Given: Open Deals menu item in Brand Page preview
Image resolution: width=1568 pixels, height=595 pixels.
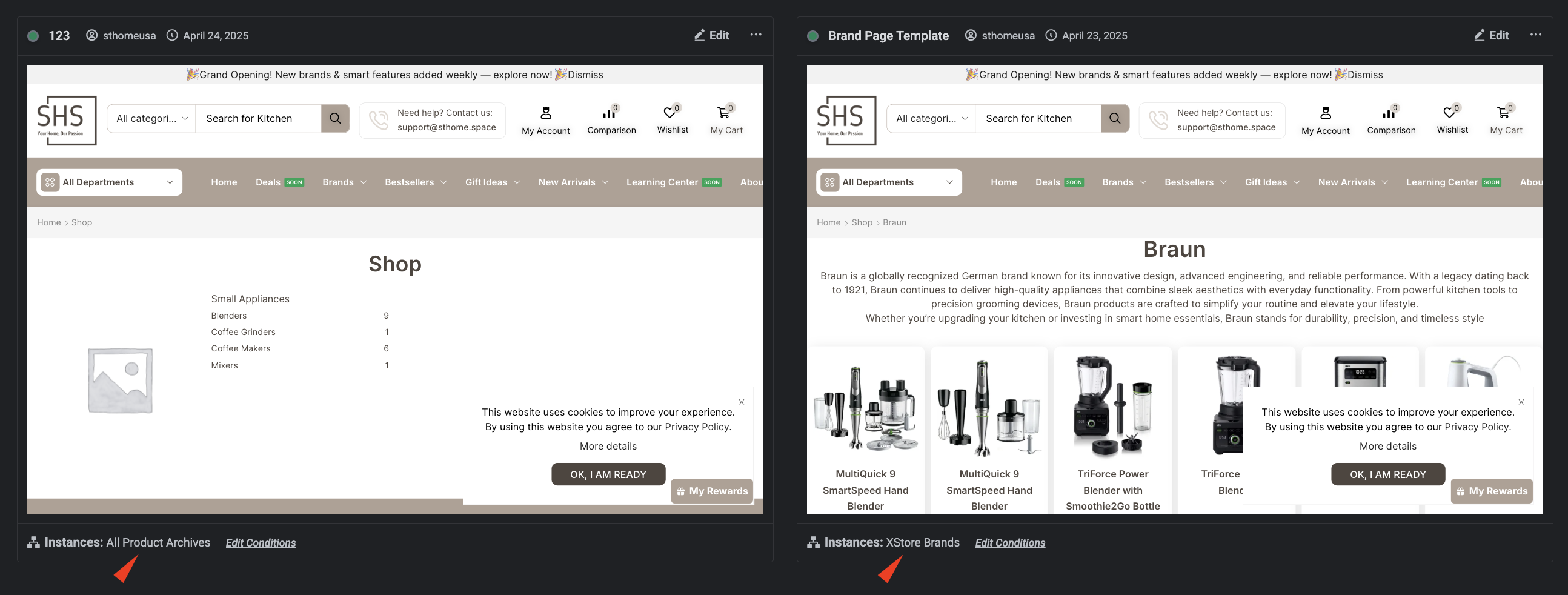Looking at the screenshot, I should click(x=1059, y=182).
